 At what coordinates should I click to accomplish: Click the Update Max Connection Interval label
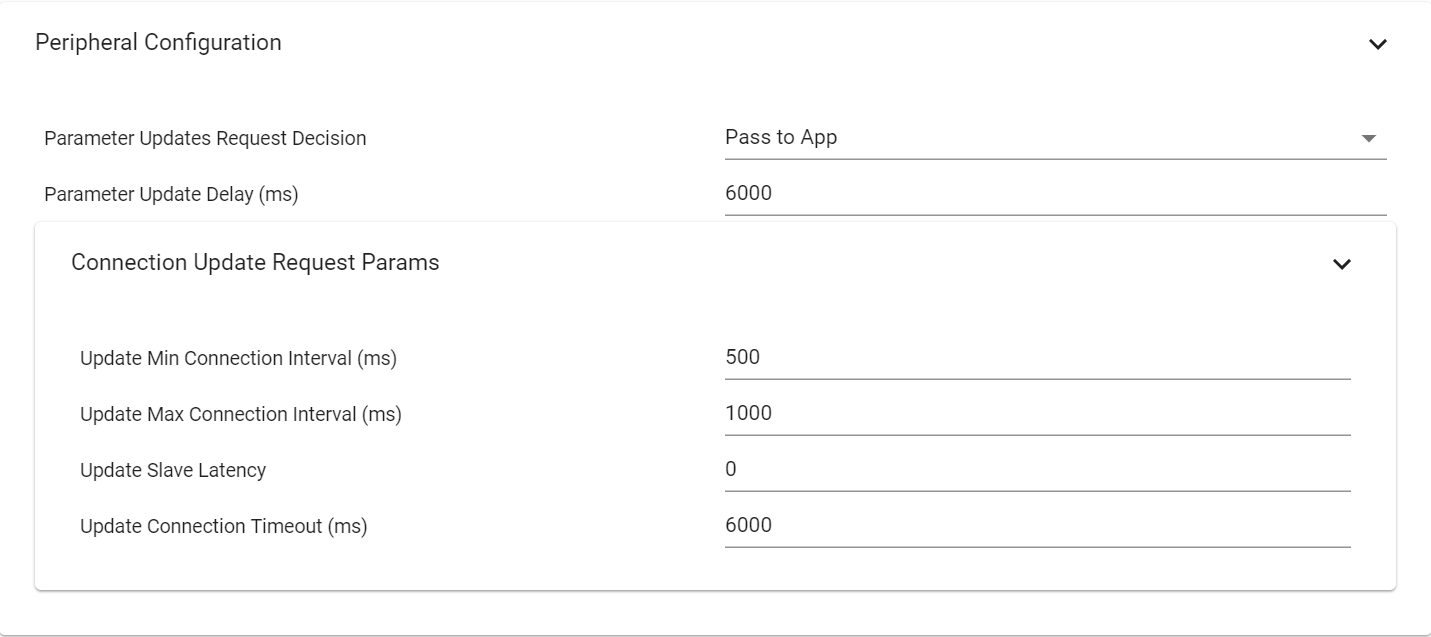[240, 415]
